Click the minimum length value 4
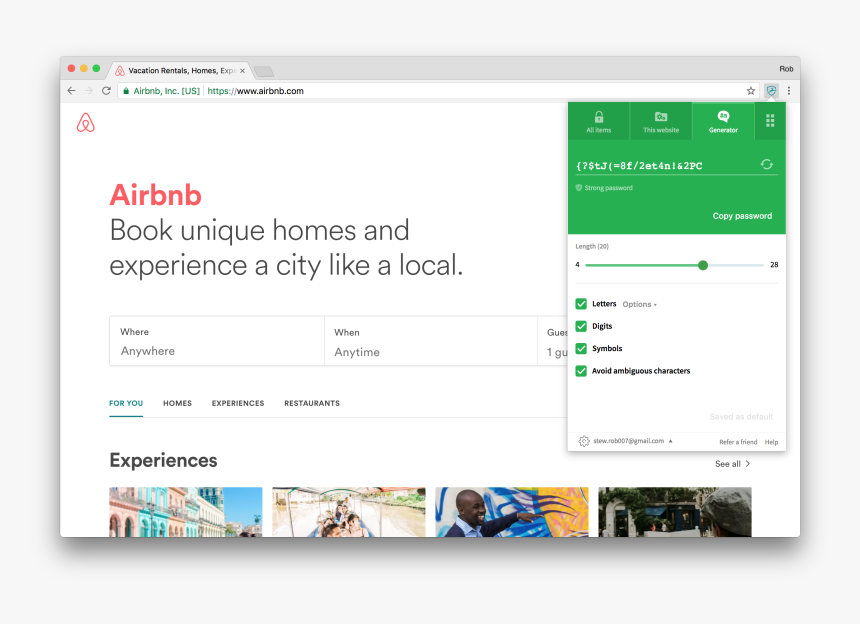The width and height of the screenshot is (860, 624). [577, 265]
